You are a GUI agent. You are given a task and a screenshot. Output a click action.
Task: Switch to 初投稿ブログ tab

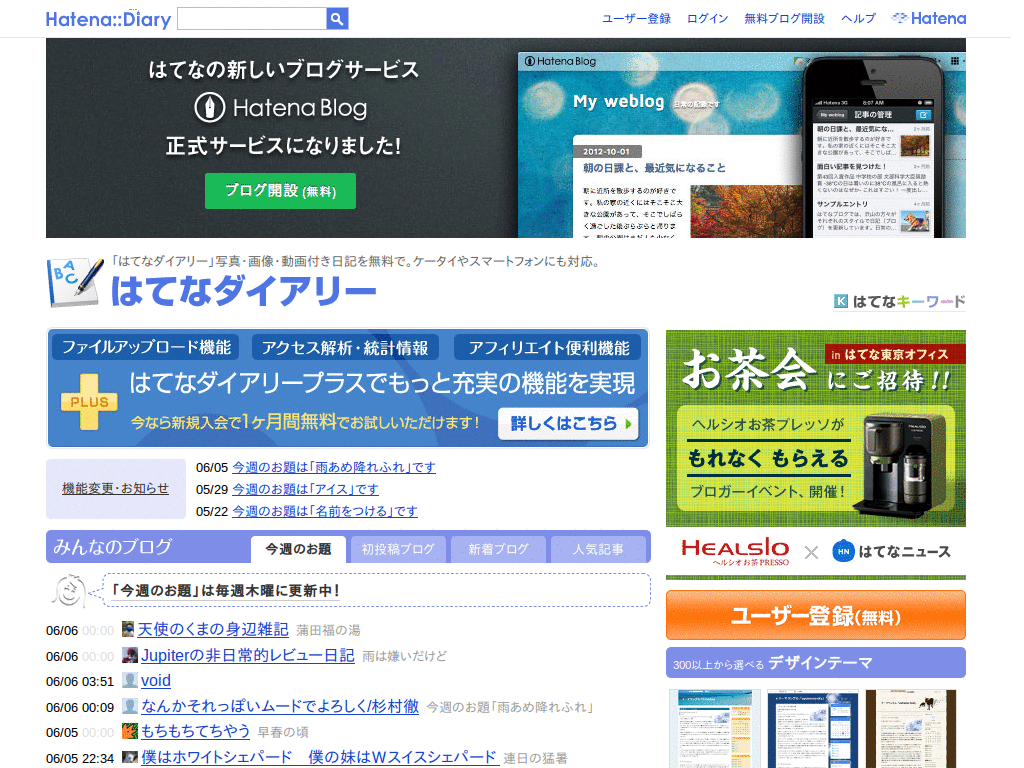[x=398, y=549]
